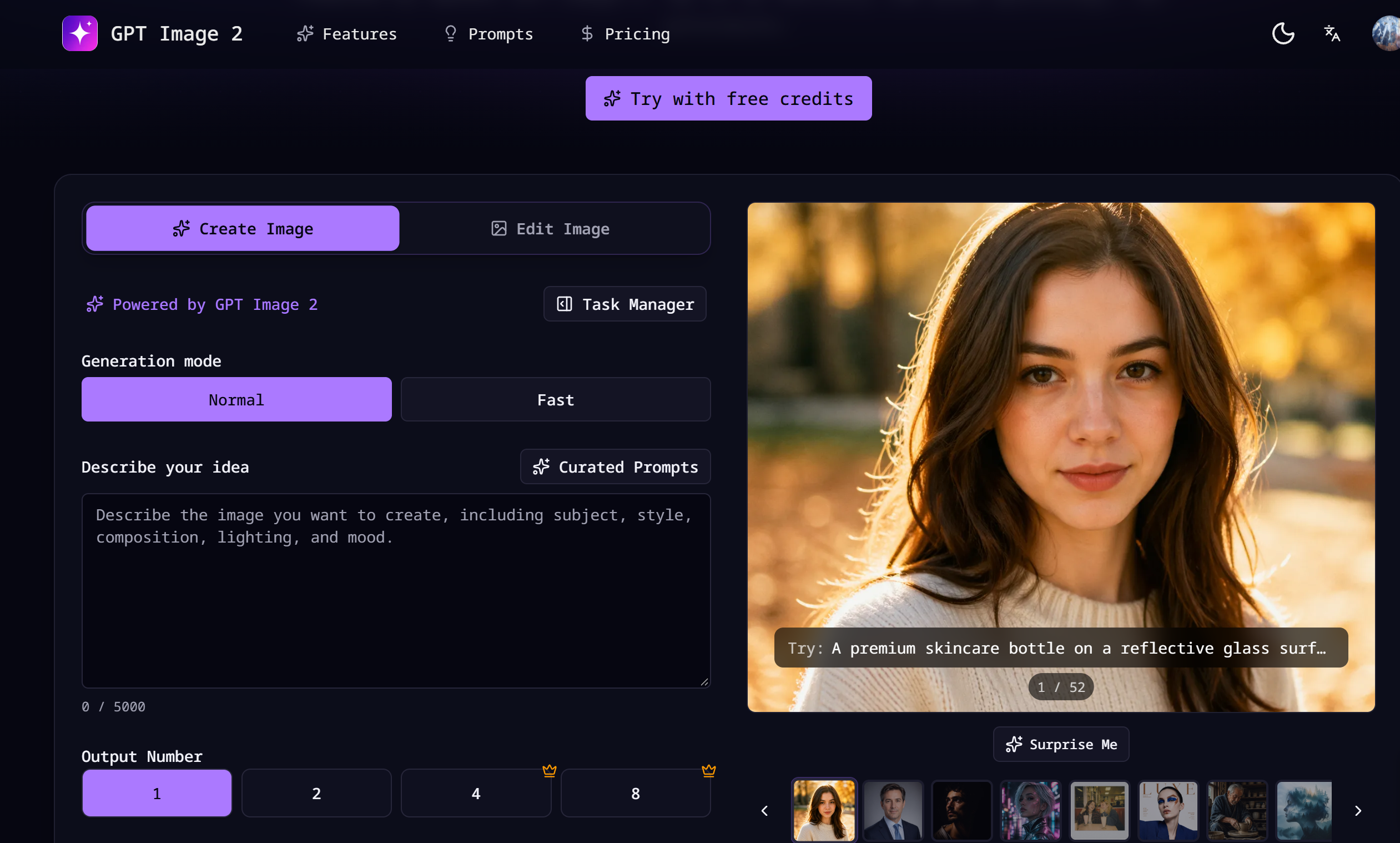Select the blue double-exposure silhouette thumbnail
The image size is (1400, 843).
1304,811
